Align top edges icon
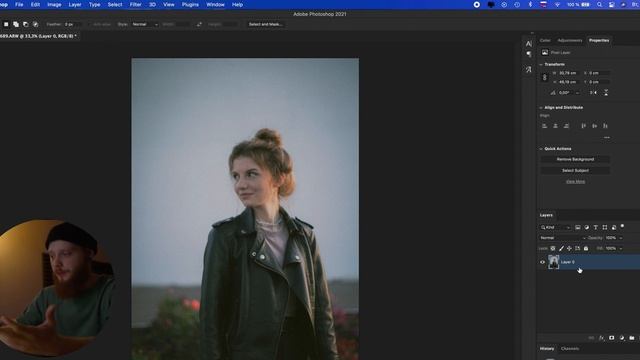 (x=584, y=126)
